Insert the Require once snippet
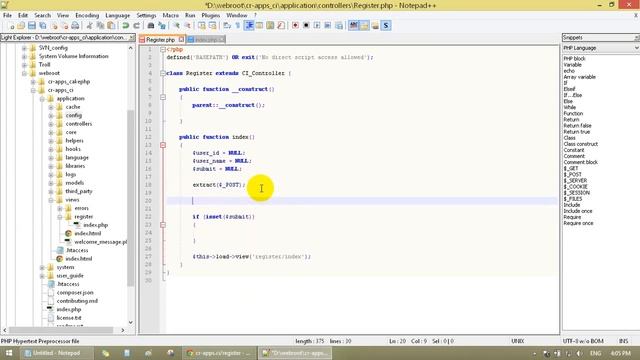The height and width of the screenshot is (360, 640). [578, 223]
